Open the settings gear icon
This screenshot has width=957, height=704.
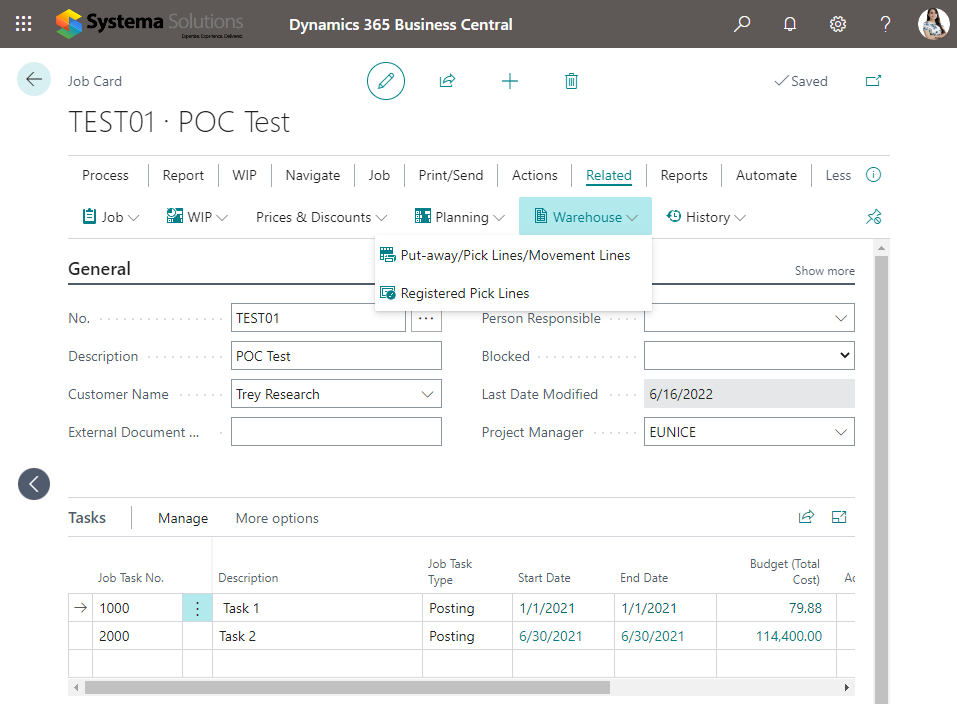(838, 24)
